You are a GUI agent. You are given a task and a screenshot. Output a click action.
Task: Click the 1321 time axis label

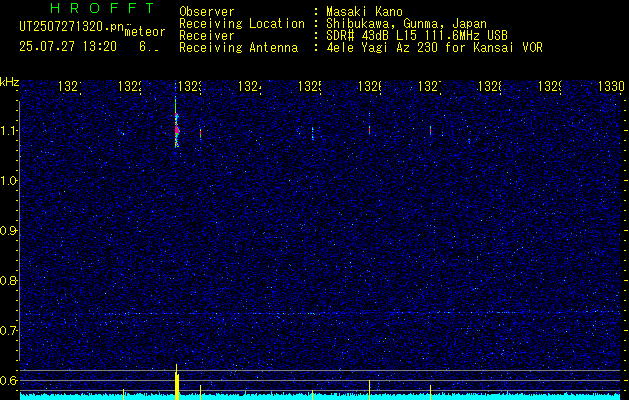click(70, 86)
